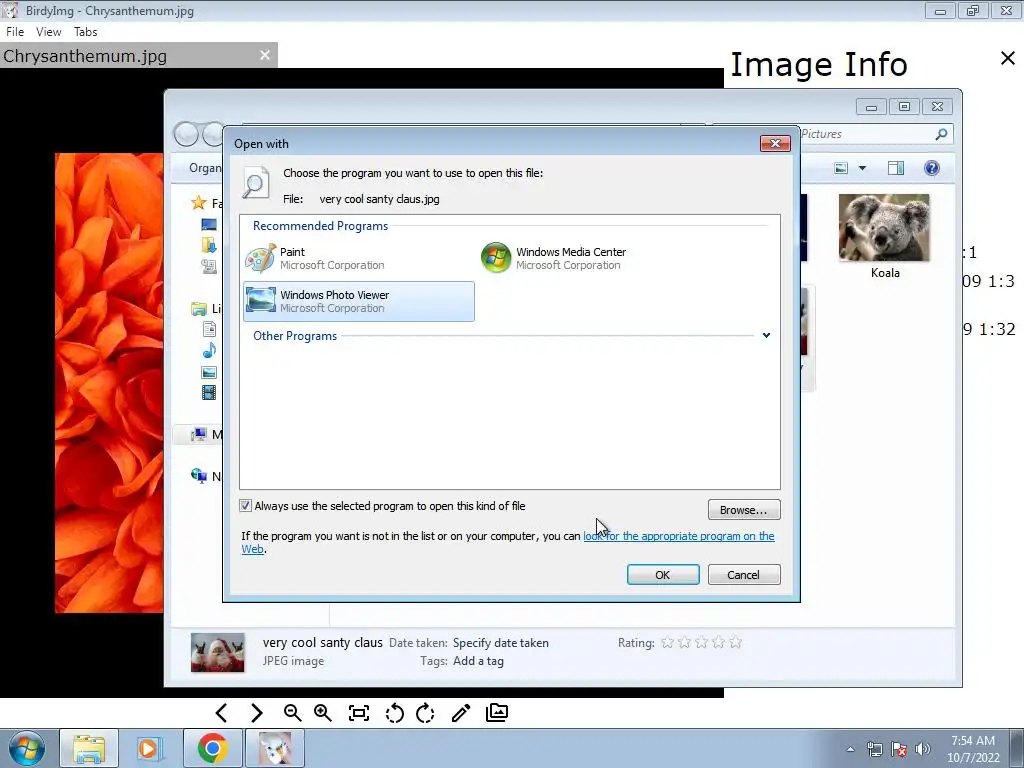Image resolution: width=1024 pixels, height=768 pixels.
Task: Close the Chrysanthemum.jpg tab
Action: click(x=264, y=56)
